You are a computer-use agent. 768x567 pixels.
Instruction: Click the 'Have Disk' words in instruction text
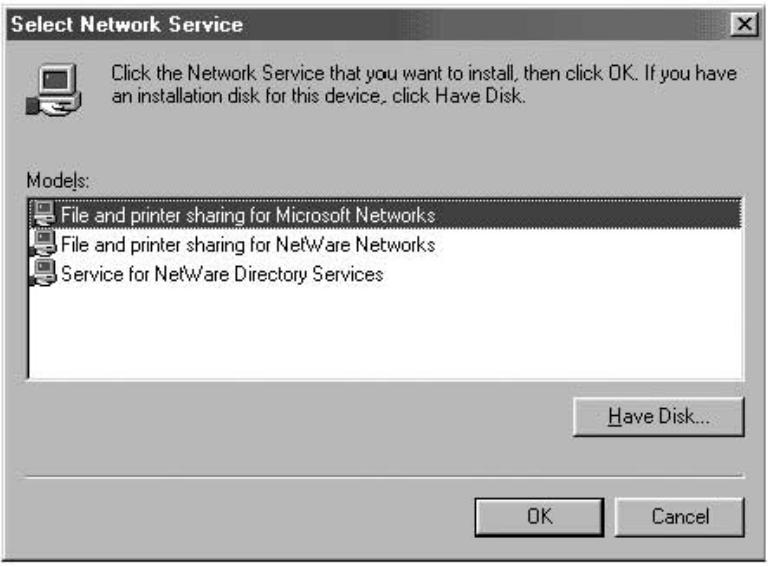click(479, 96)
